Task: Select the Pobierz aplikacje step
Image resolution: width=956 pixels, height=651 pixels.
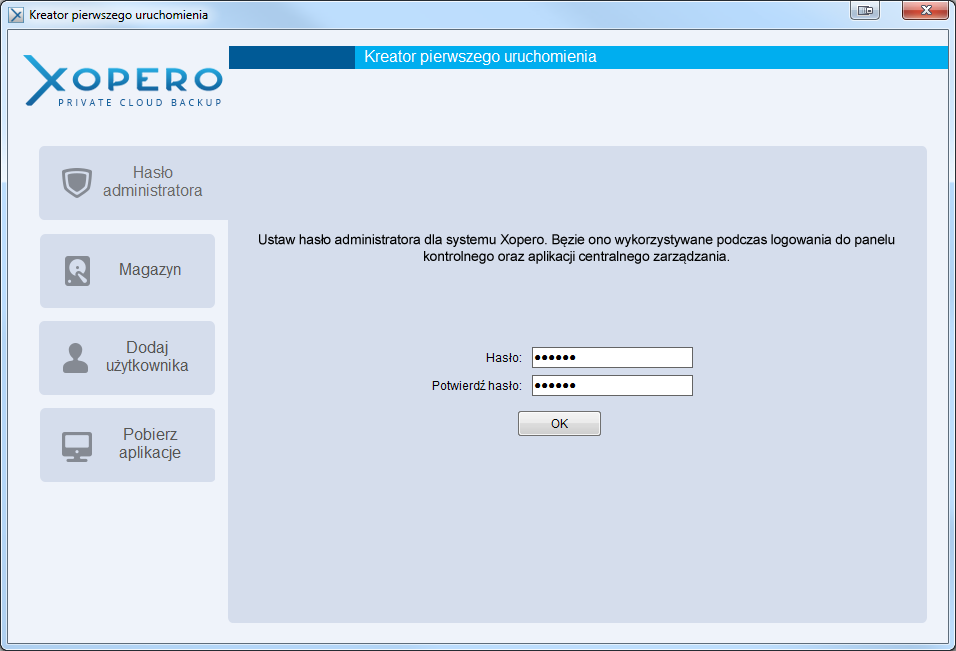Action: coord(149,444)
